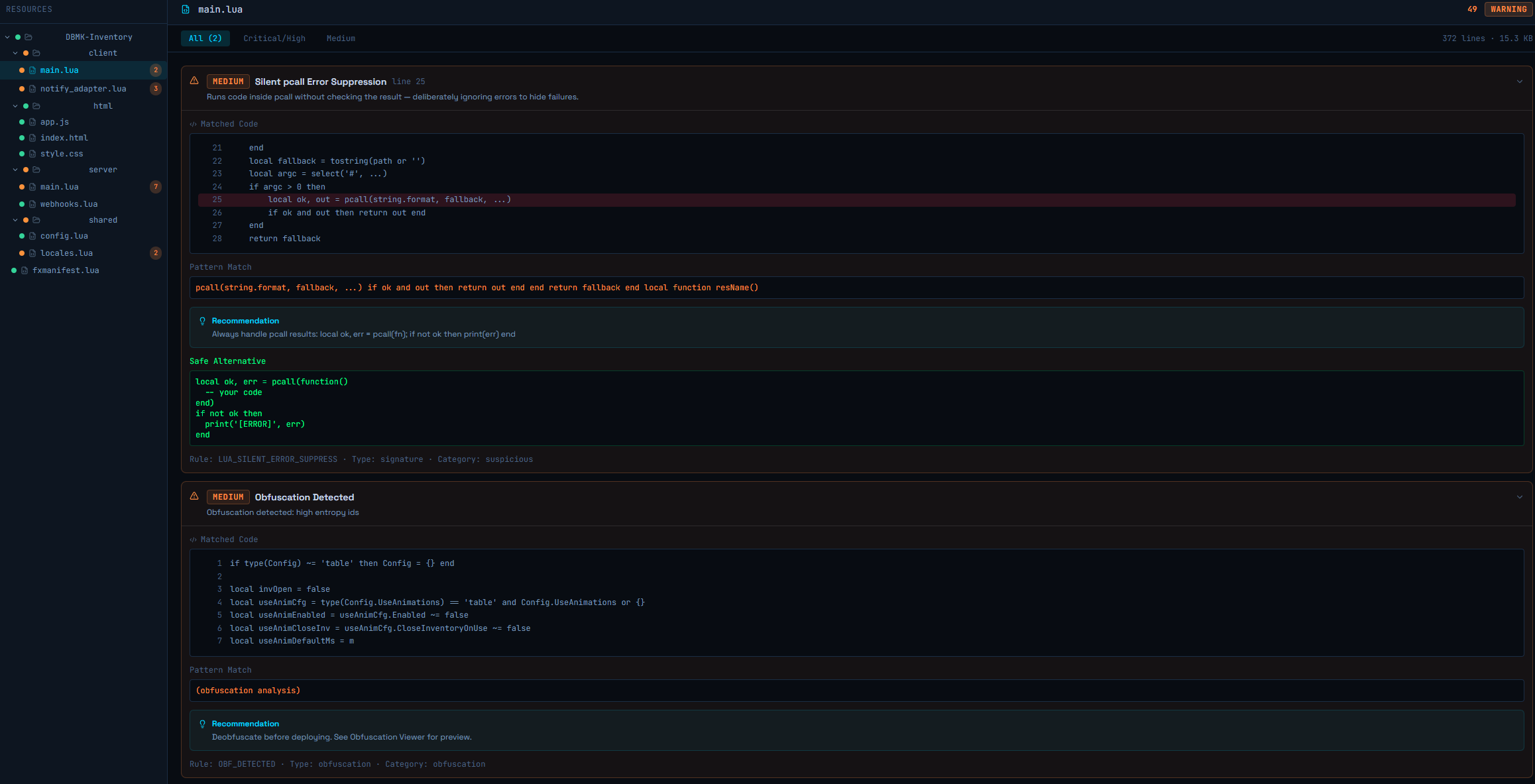This screenshot has width=1535, height=784.
Task: Click the Safe Alternative code block
Action: (x=856, y=408)
